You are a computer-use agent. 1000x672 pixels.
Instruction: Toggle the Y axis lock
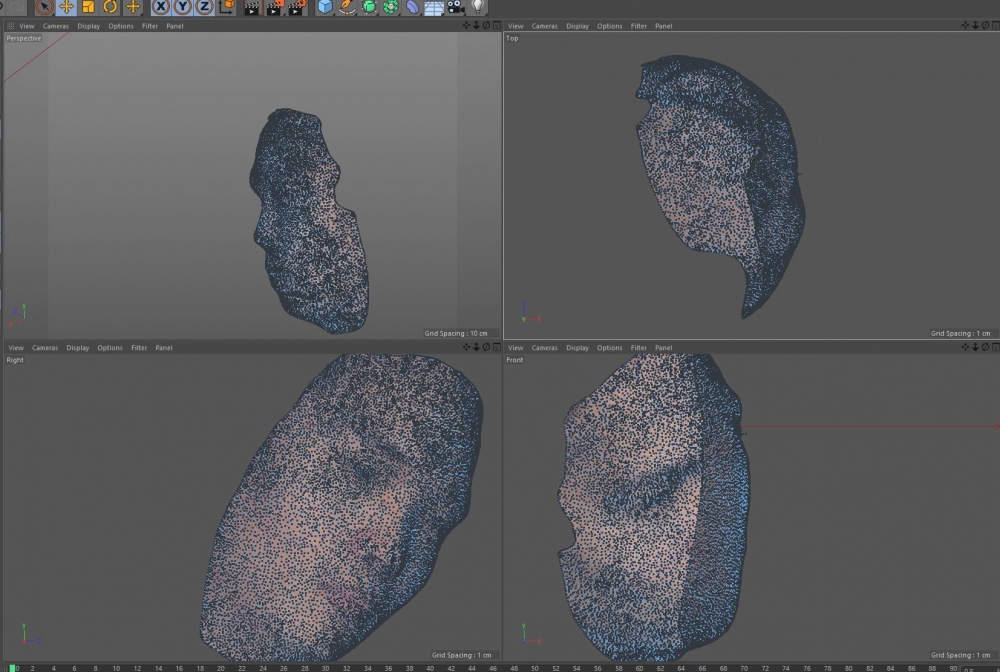pyautogui.click(x=182, y=7)
